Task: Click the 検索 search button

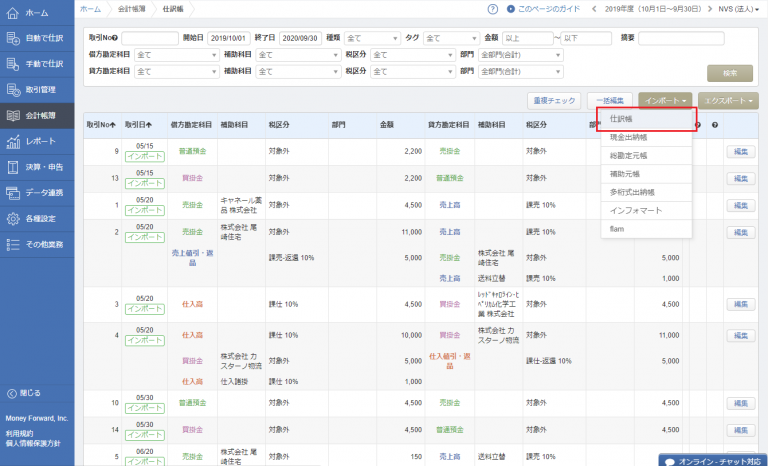Action: coord(730,73)
